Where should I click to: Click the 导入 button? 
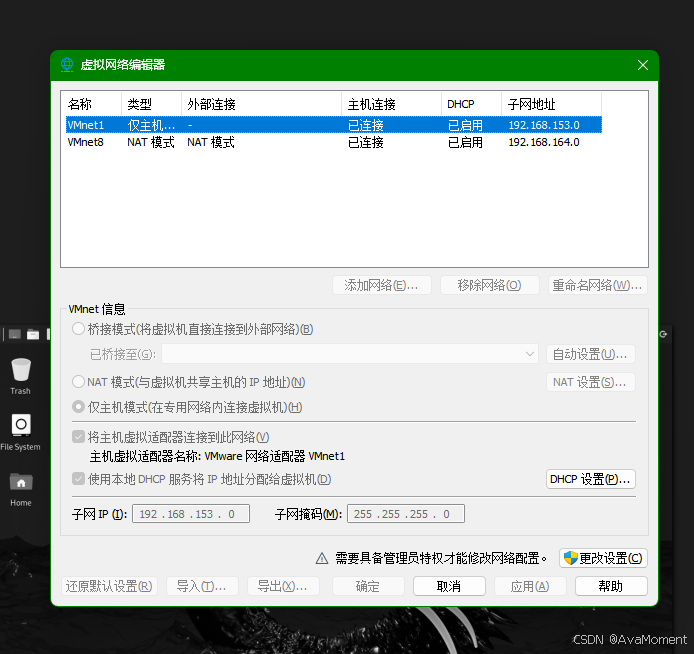(202, 586)
